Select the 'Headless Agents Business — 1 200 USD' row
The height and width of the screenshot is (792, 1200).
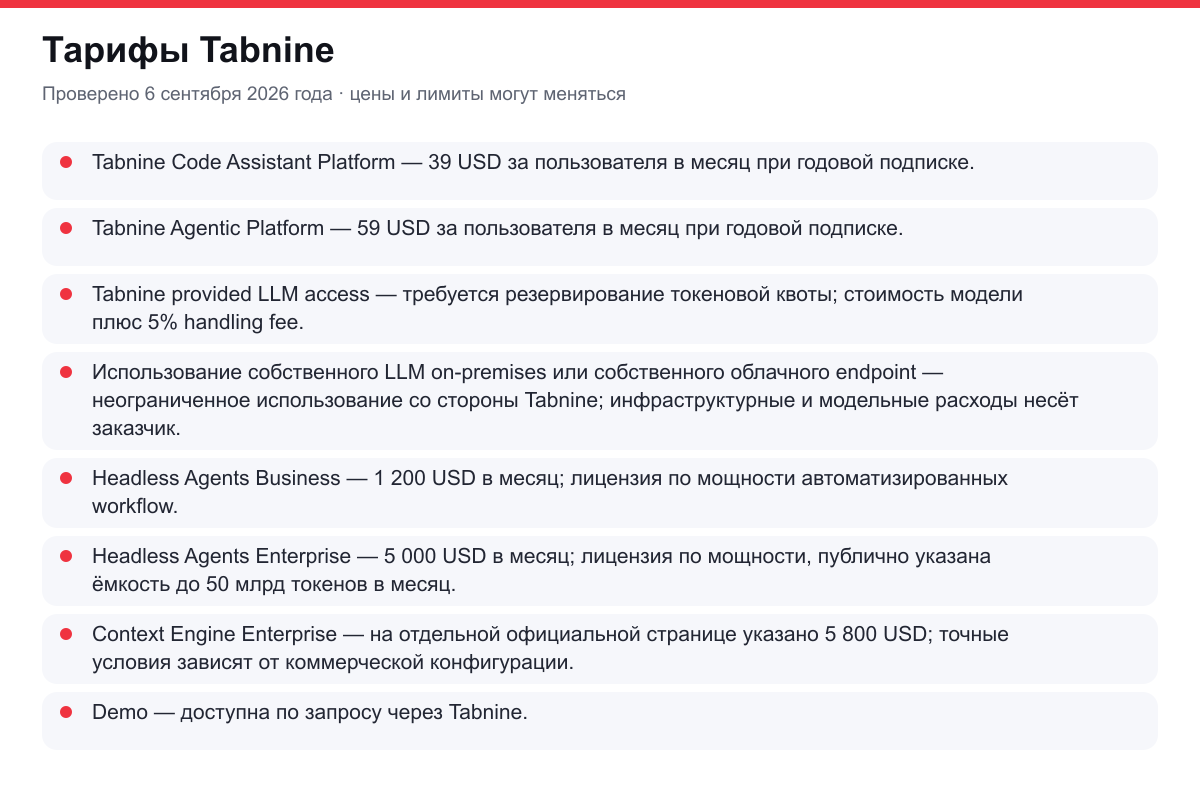coord(600,493)
